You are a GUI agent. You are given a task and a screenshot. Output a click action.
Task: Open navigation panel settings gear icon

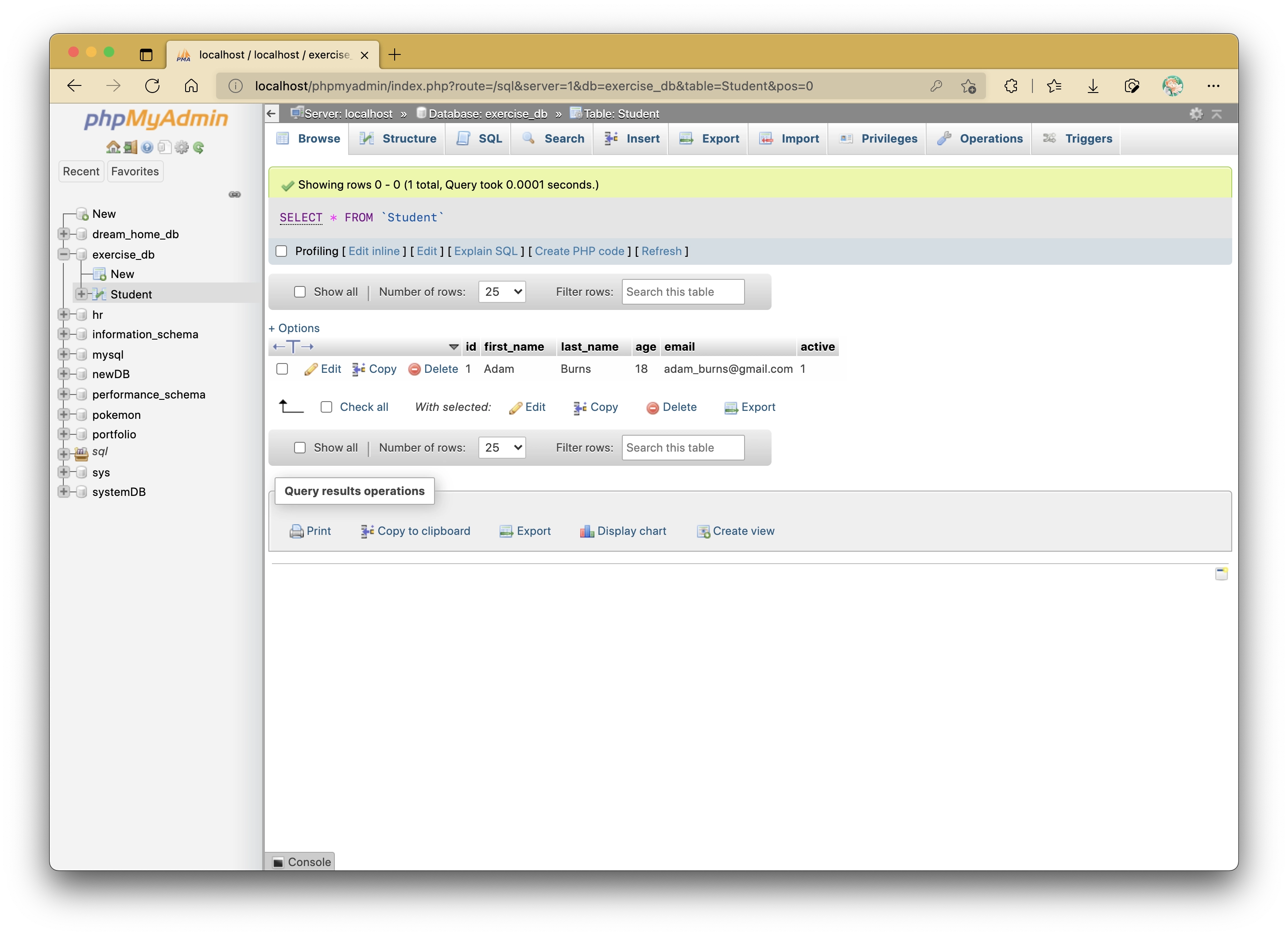[181, 147]
